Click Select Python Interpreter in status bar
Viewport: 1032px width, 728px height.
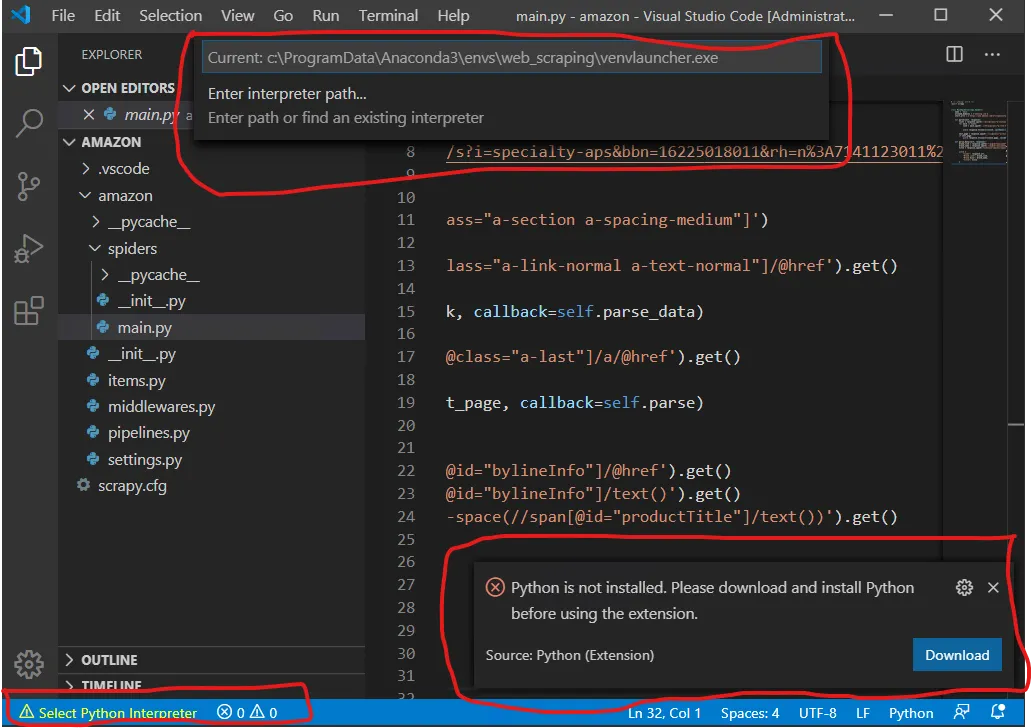click(109, 712)
